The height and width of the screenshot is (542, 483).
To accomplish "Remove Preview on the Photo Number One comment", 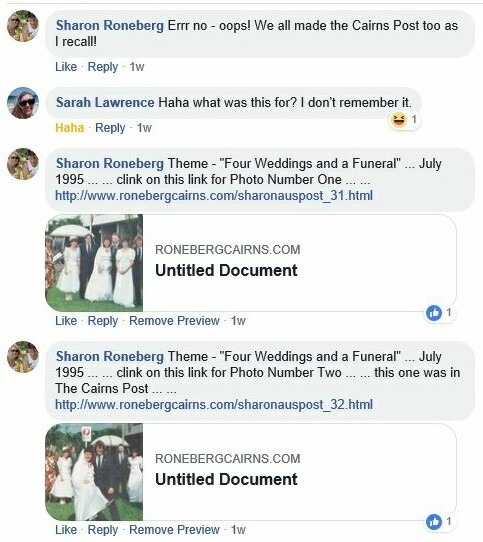I will pyautogui.click(x=174, y=321).
